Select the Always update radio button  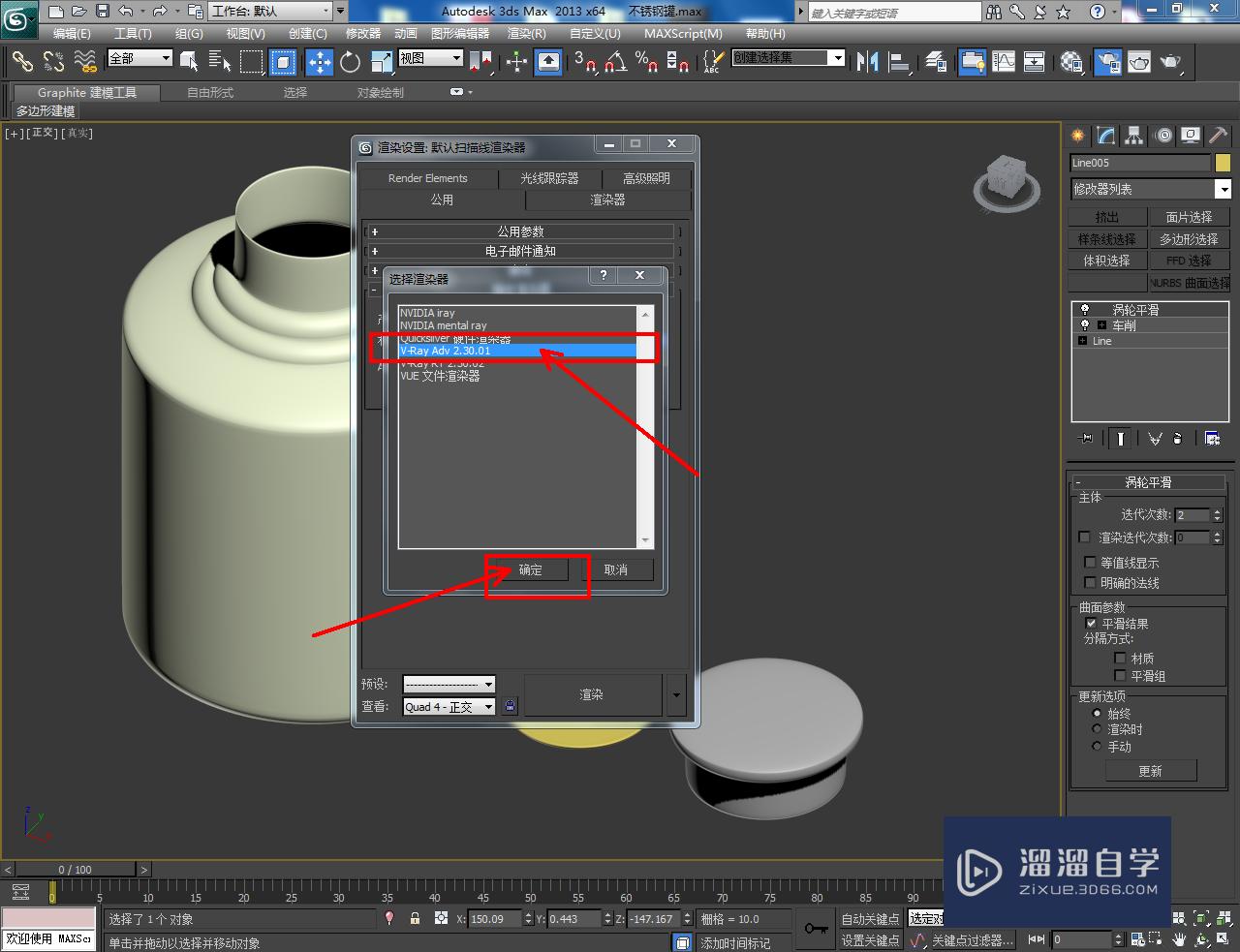1097,713
